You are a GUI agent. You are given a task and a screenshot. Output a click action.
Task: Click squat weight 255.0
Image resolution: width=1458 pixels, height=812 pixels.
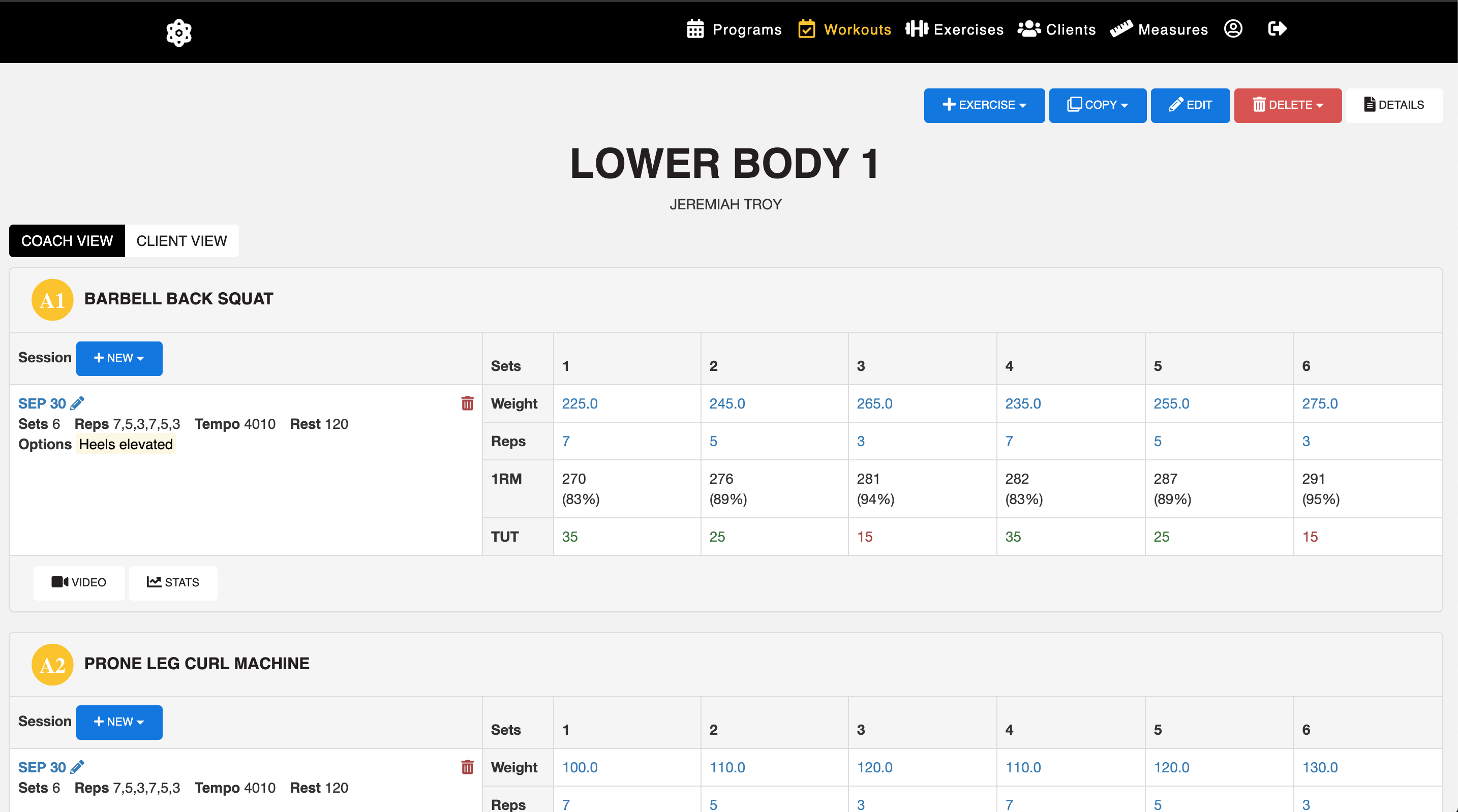1172,403
